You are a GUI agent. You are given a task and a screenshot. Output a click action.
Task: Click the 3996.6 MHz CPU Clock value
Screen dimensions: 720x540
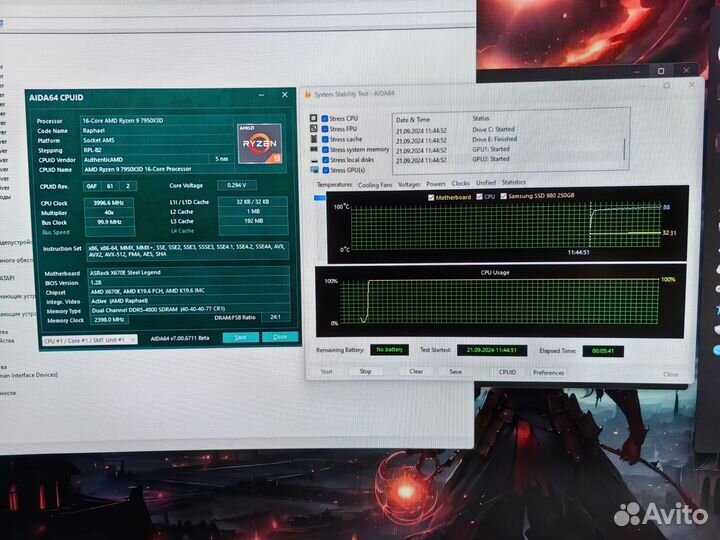coord(109,203)
